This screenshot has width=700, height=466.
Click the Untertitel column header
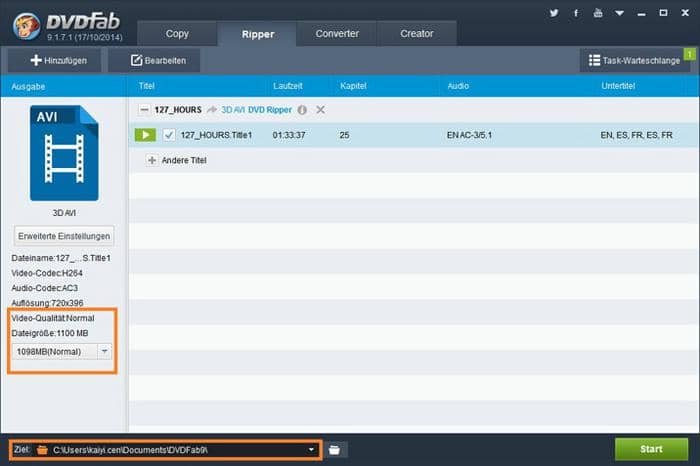[x=618, y=86]
